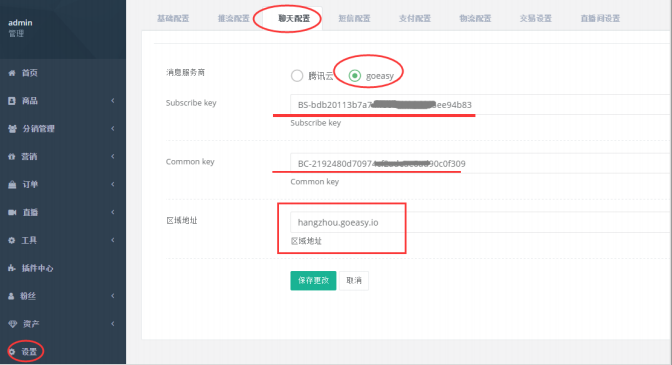Click the 取消 cancel button
Viewport: 672px width, 365px height.
(354, 281)
